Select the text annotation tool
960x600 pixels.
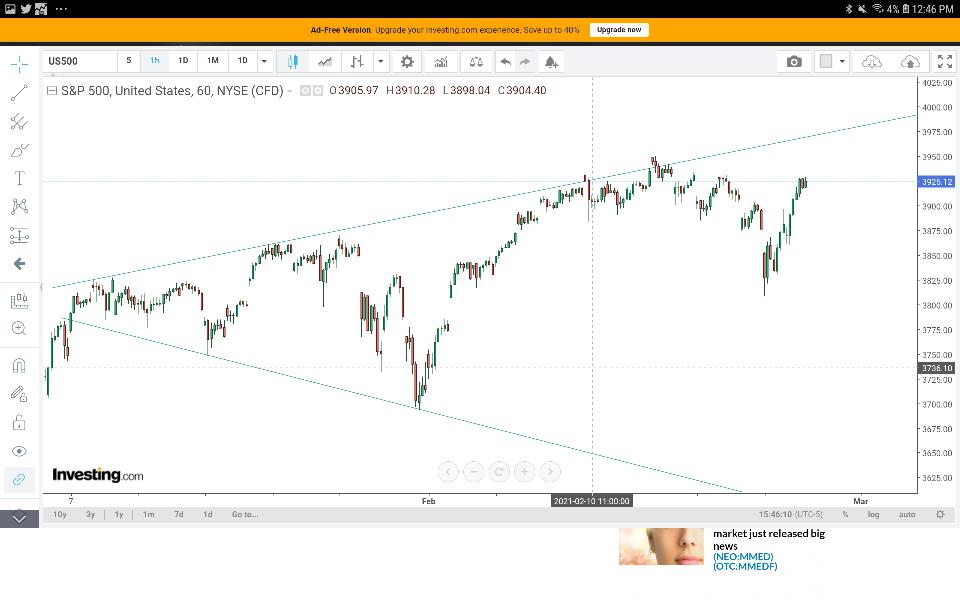pos(19,178)
